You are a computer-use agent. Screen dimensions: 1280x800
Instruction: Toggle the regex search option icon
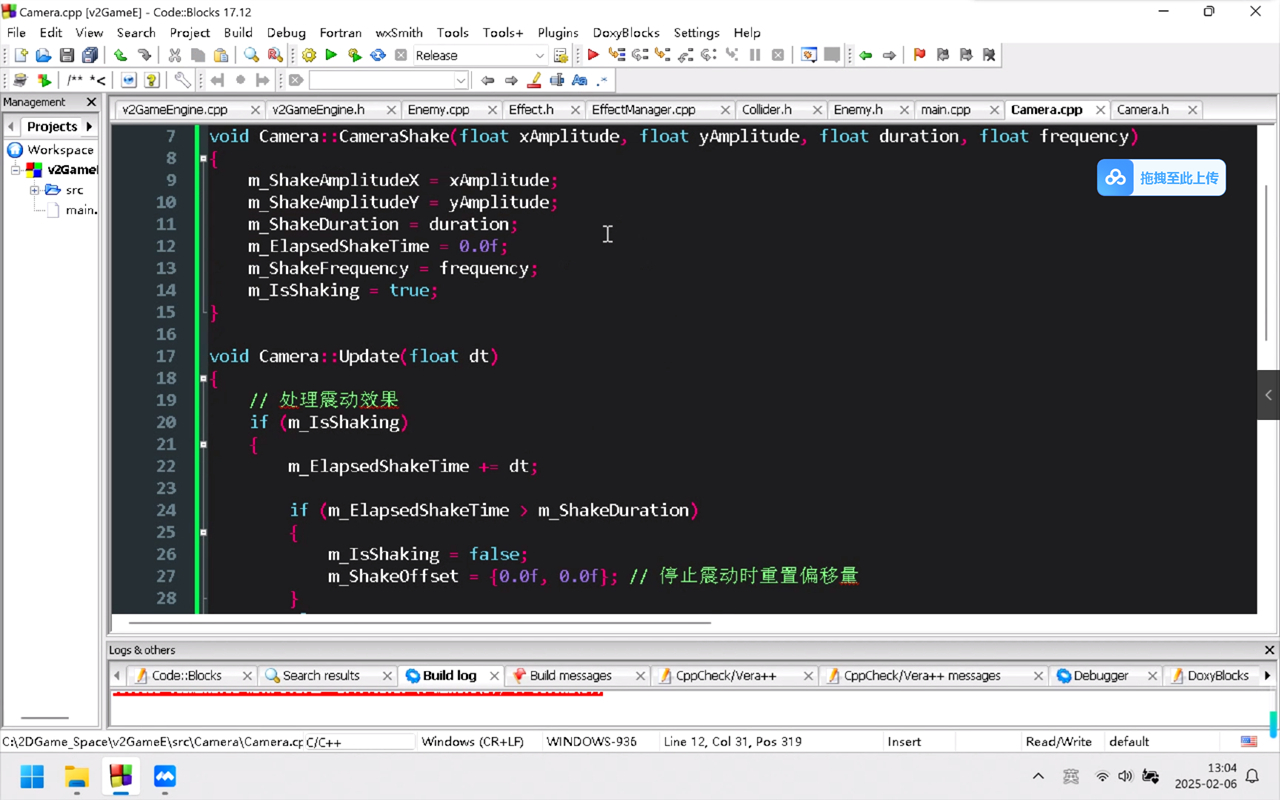tap(602, 80)
